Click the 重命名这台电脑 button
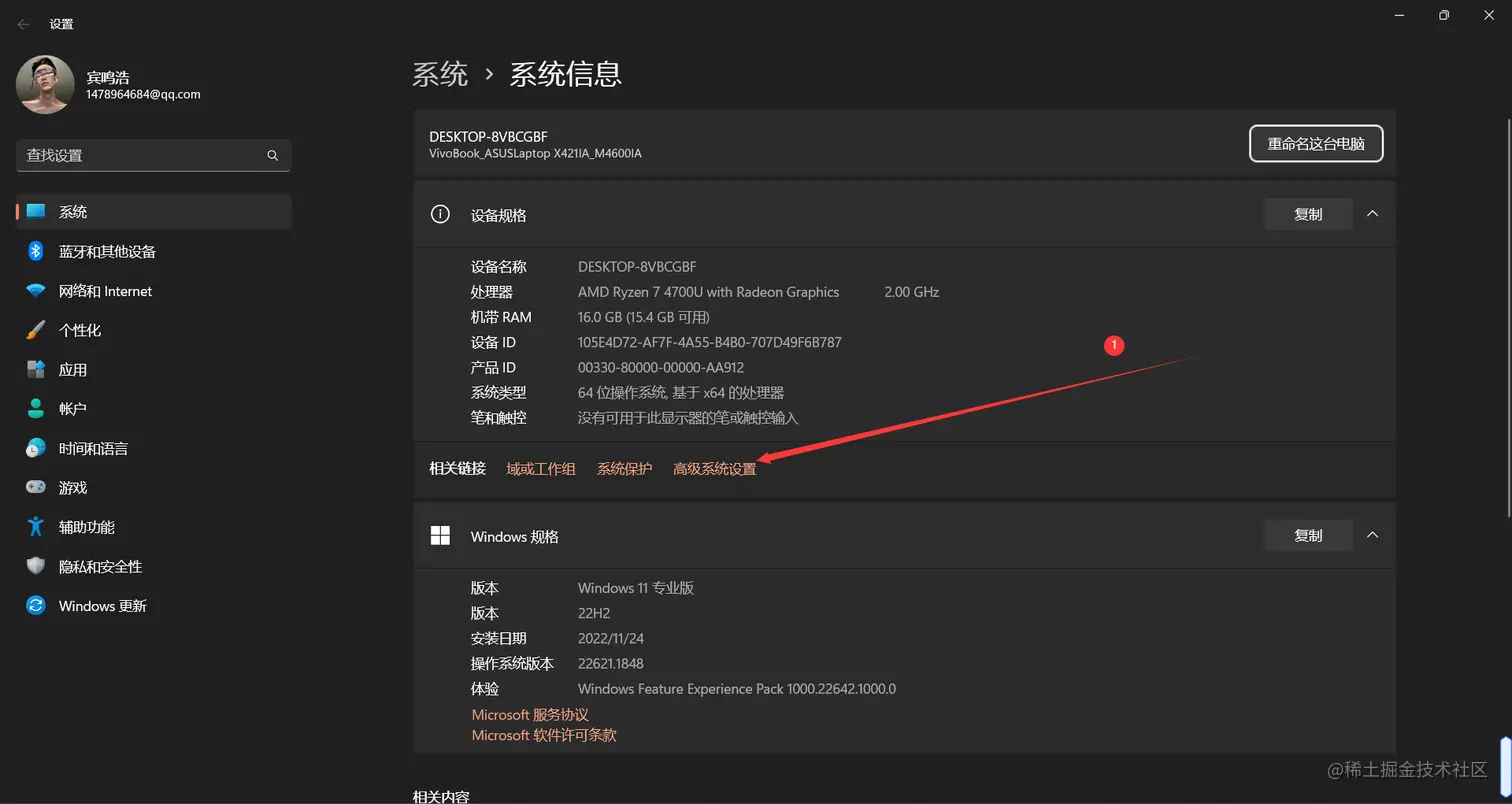 [x=1316, y=144]
